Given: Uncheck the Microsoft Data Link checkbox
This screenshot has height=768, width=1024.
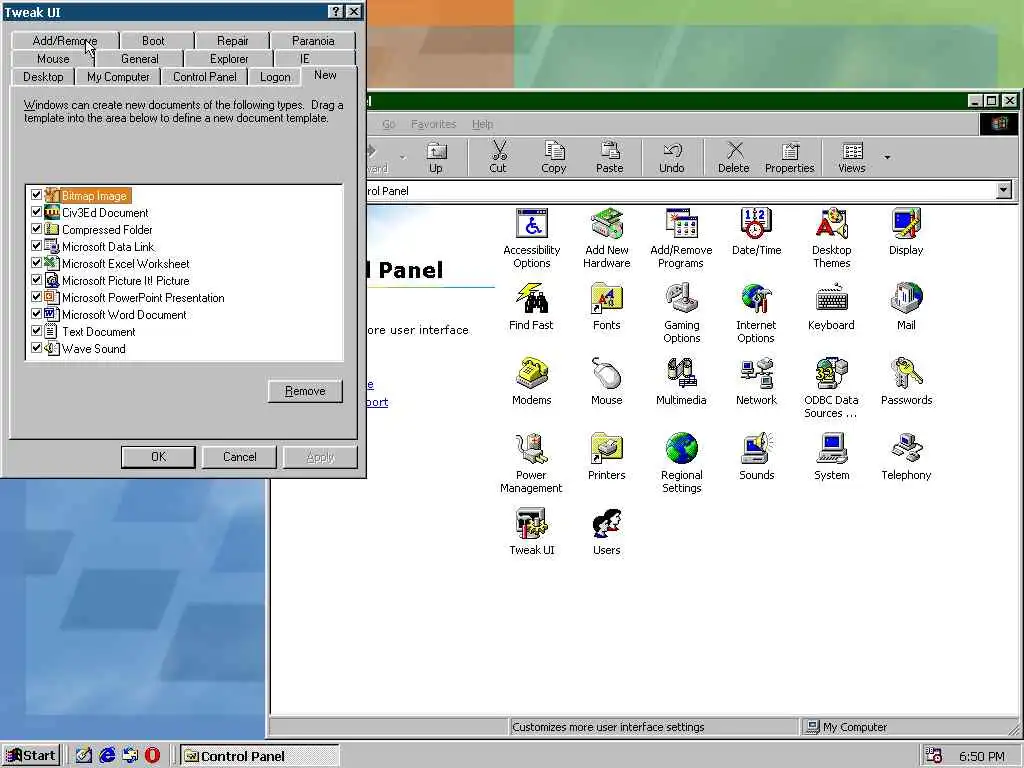Looking at the screenshot, I should tap(37, 246).
